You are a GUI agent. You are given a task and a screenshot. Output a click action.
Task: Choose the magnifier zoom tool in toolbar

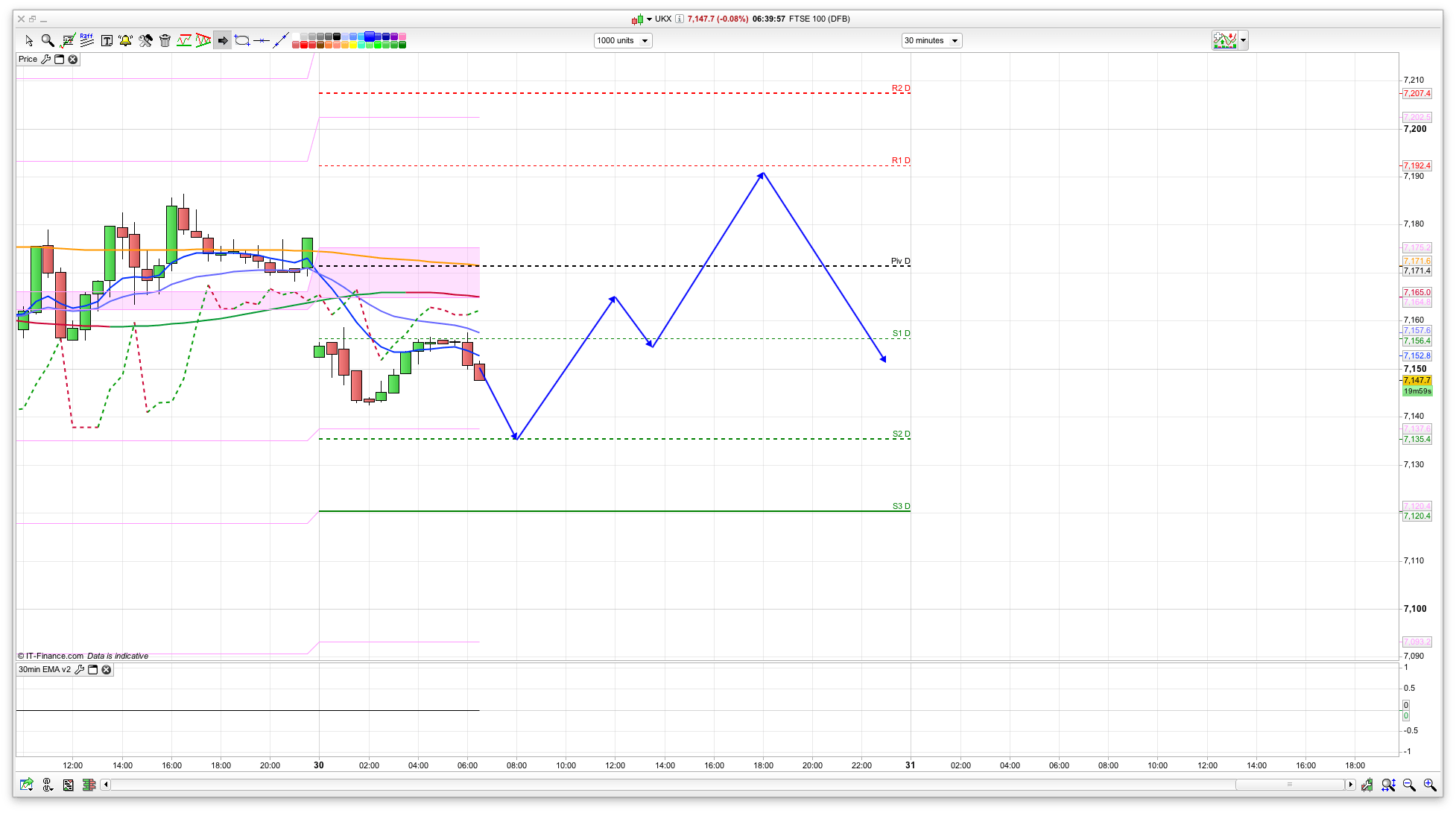pos(48,41)
